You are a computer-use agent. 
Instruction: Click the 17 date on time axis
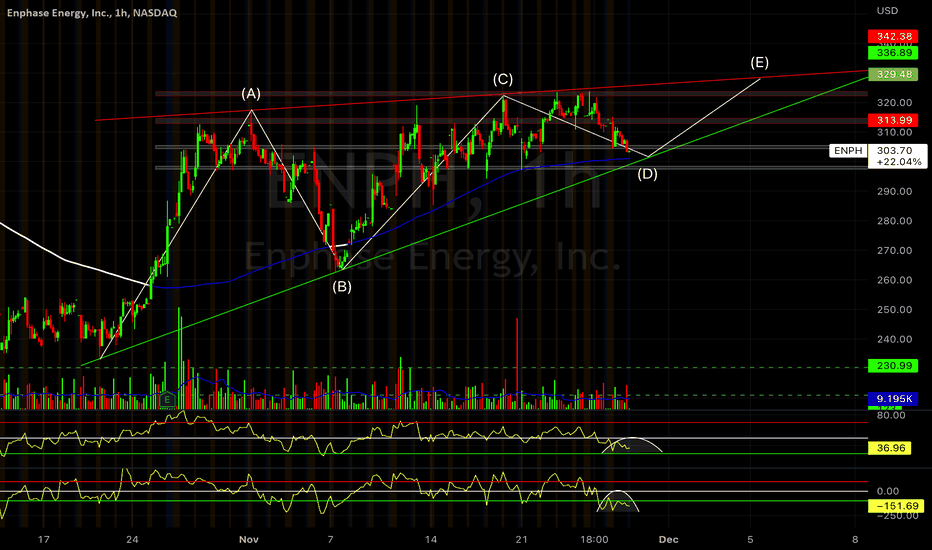click(x=43, y=539)
